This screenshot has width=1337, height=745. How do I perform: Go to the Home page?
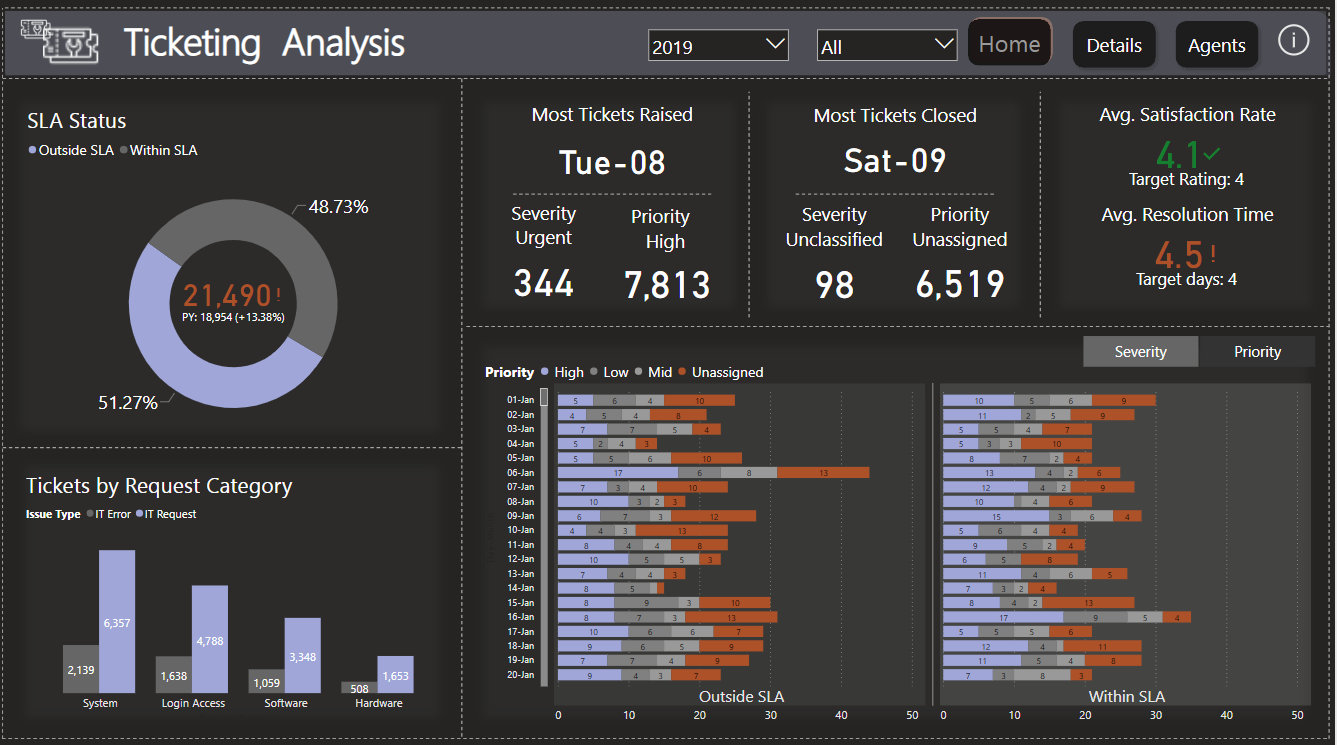[x=1009, y=44]
